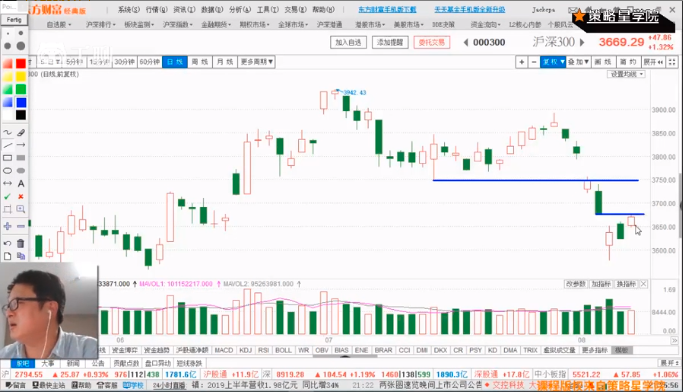
Task: Open 设置均线 dropdown
Action: tap(626, 74)
